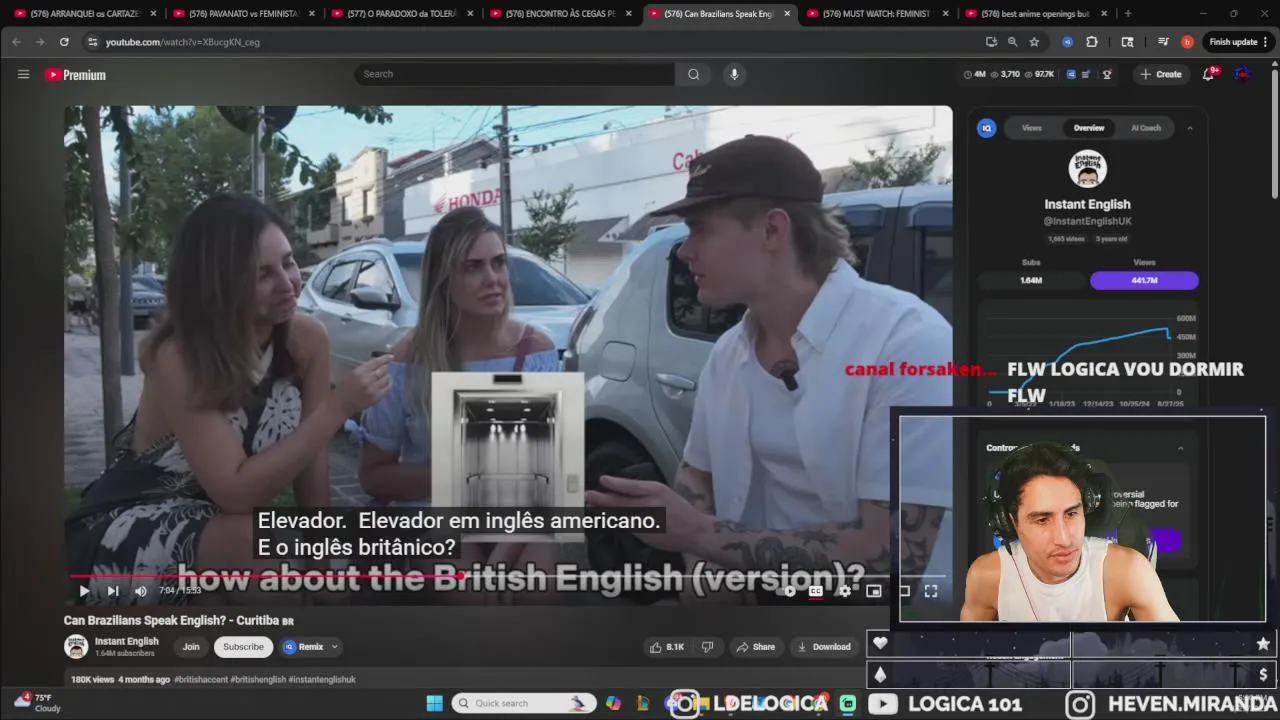Expand the Remix dropdown arrow

(334, 647)
